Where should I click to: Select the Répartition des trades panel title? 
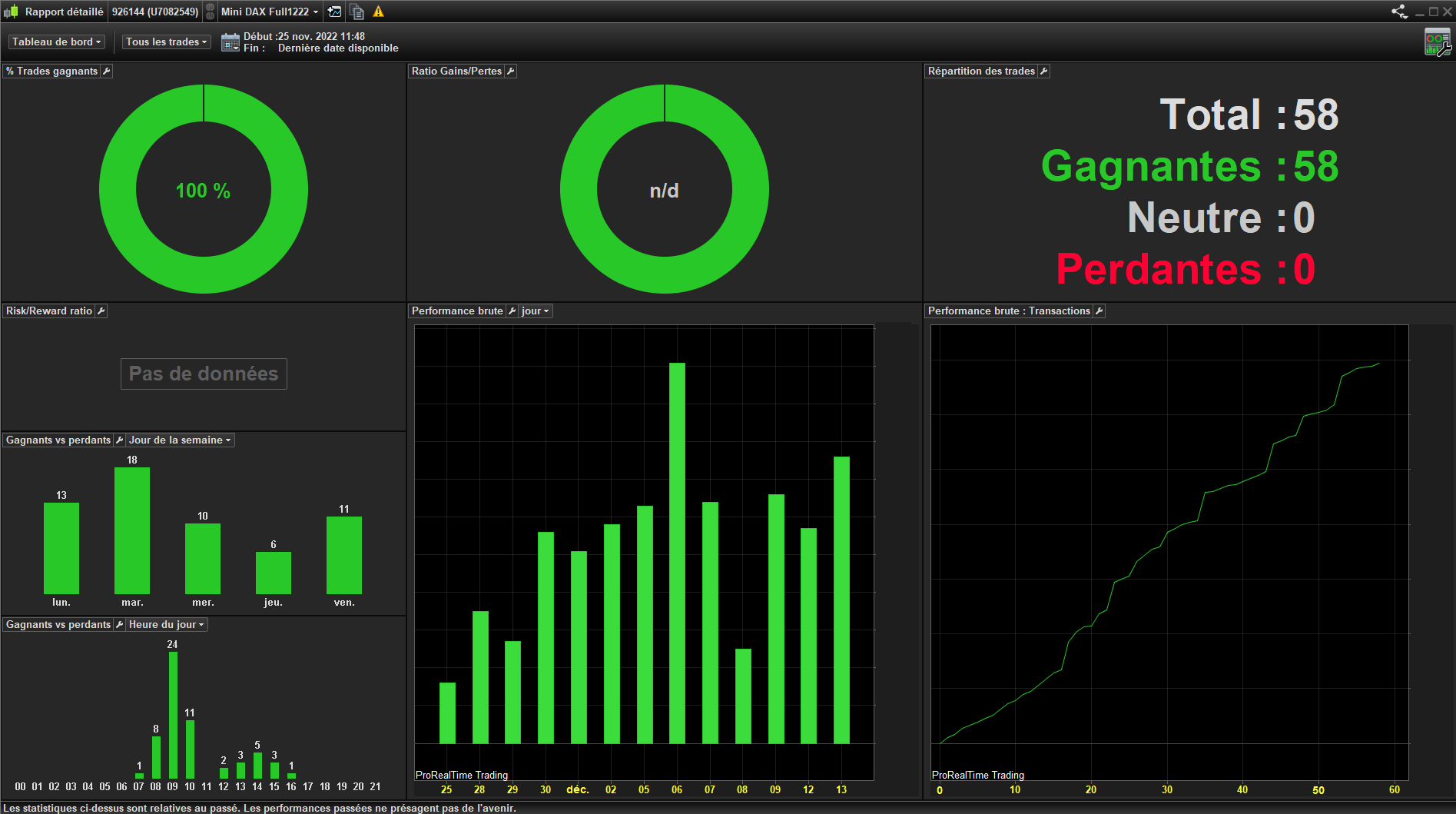pyautogui.click(x=981, y=71)
